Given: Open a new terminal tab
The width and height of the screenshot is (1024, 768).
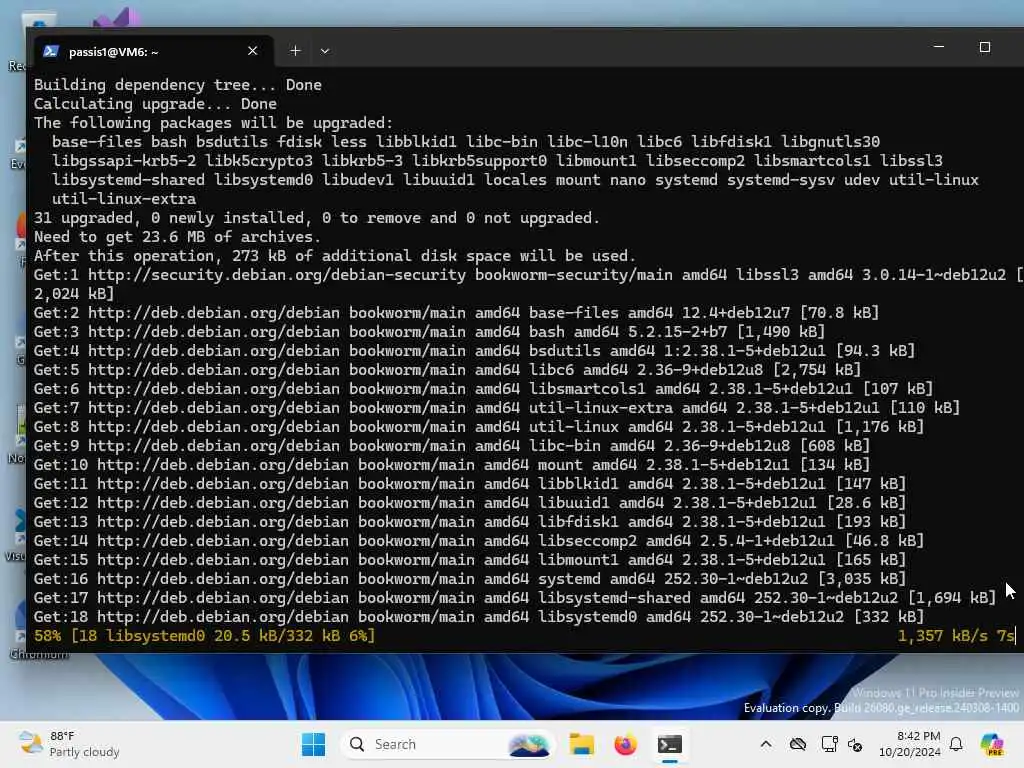Looking at the screenshot, I should click(295, 51).
